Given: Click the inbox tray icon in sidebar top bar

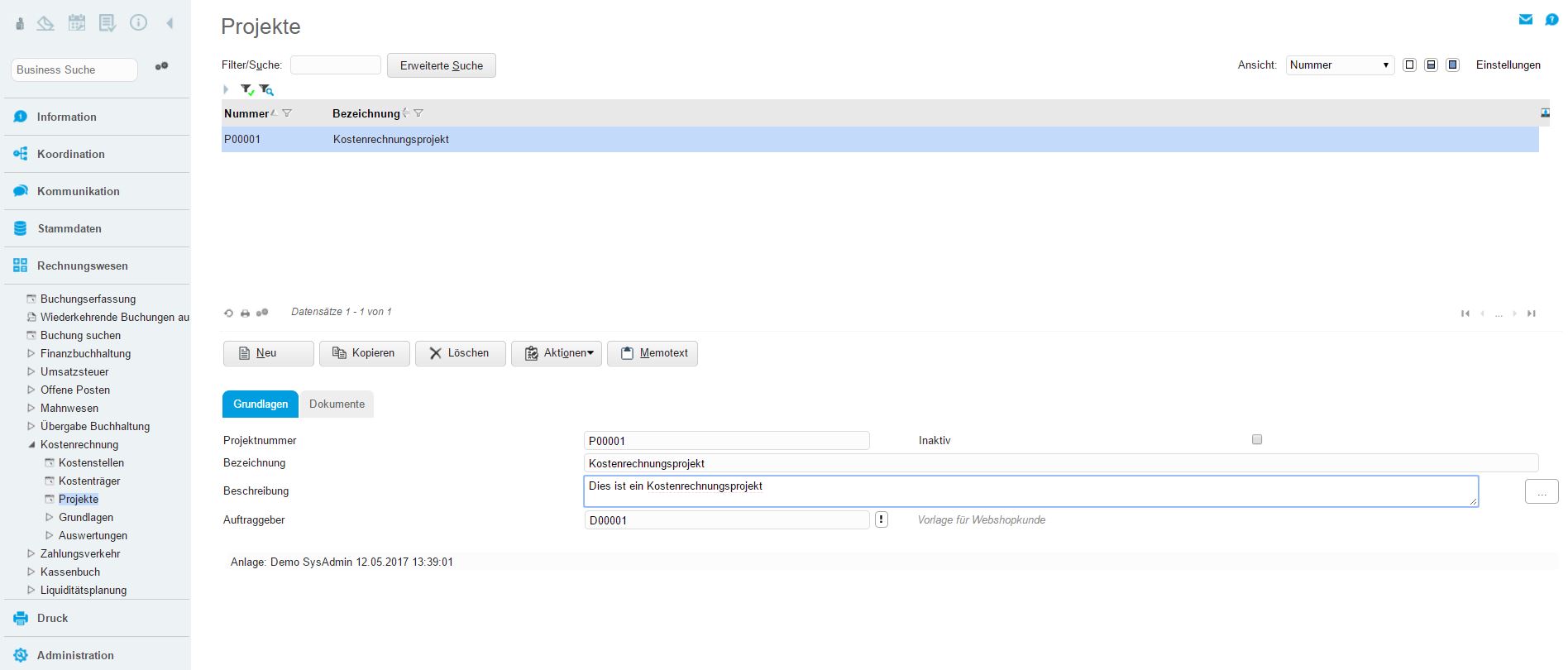Looking at the screenshot, I should click(x=45, y=23).
